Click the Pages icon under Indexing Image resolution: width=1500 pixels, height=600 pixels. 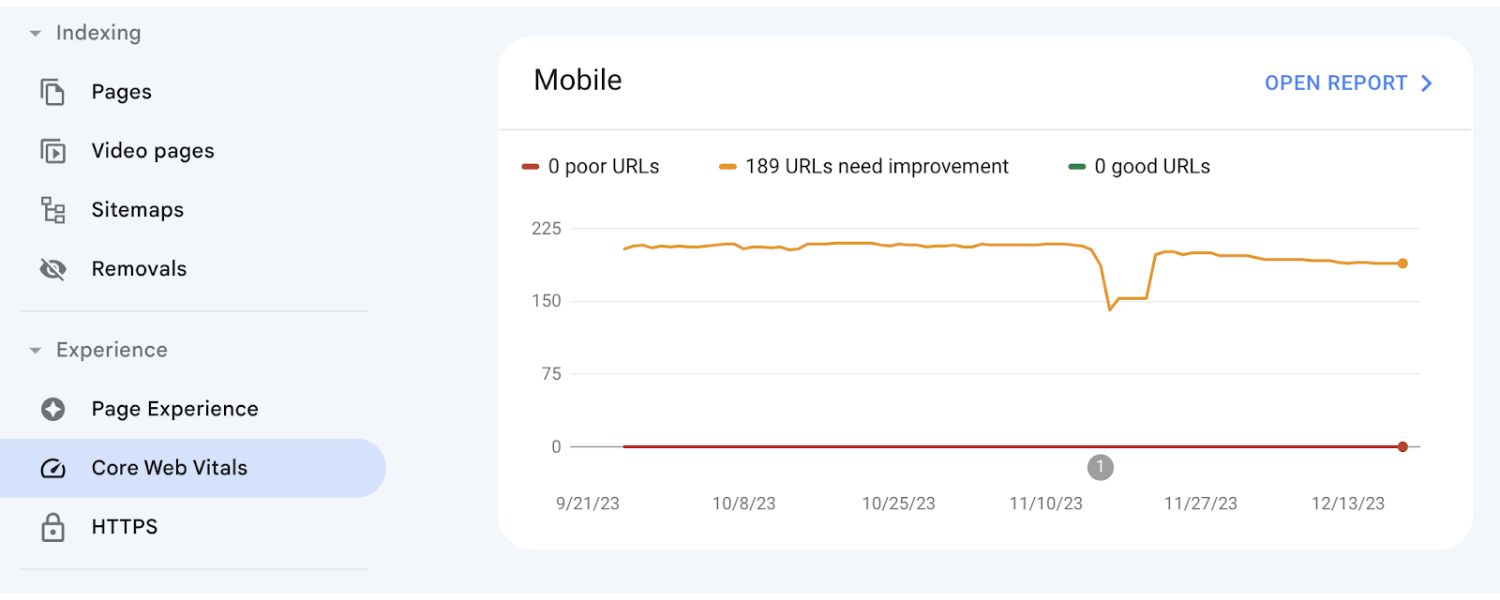[54, 91]
